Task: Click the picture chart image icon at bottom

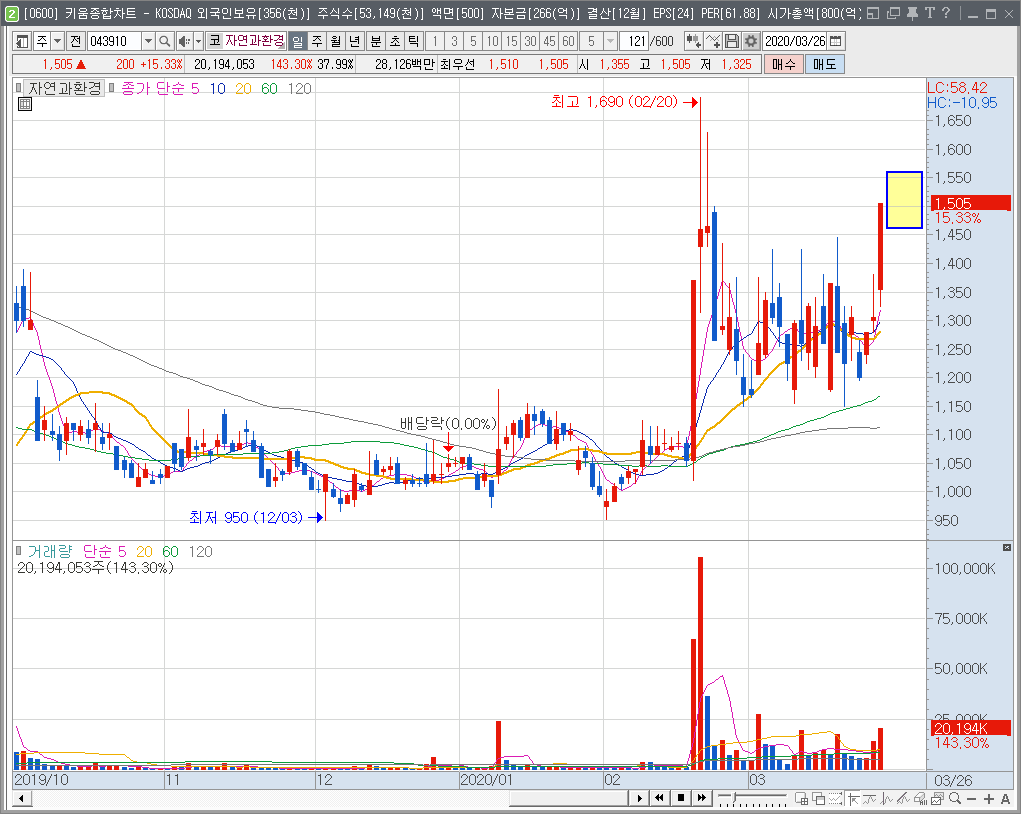Action: 938,798
